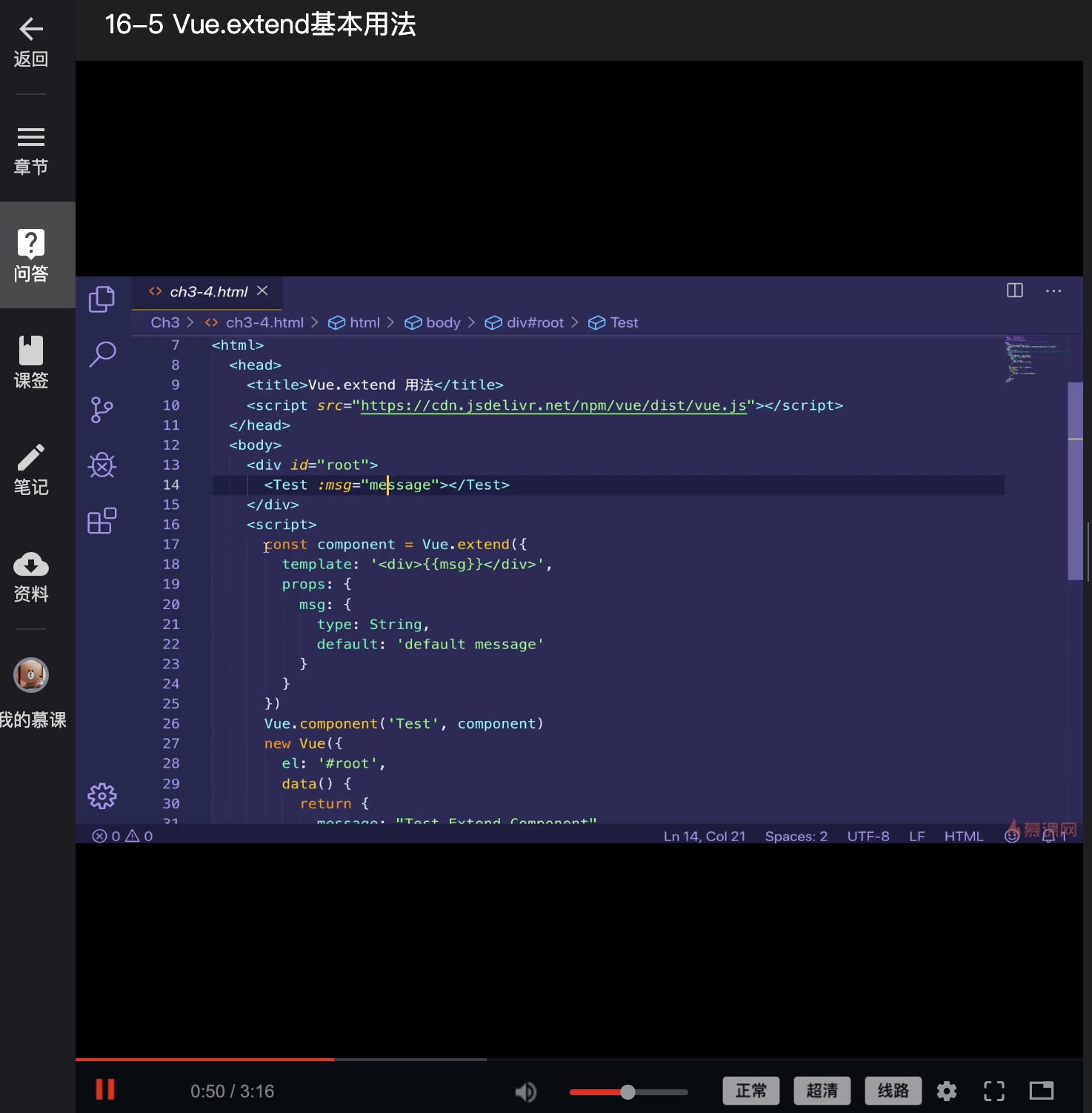Click the 我的慕课 user avatar
This screenshot has width=1092, height=1113.
coord(31,675)
